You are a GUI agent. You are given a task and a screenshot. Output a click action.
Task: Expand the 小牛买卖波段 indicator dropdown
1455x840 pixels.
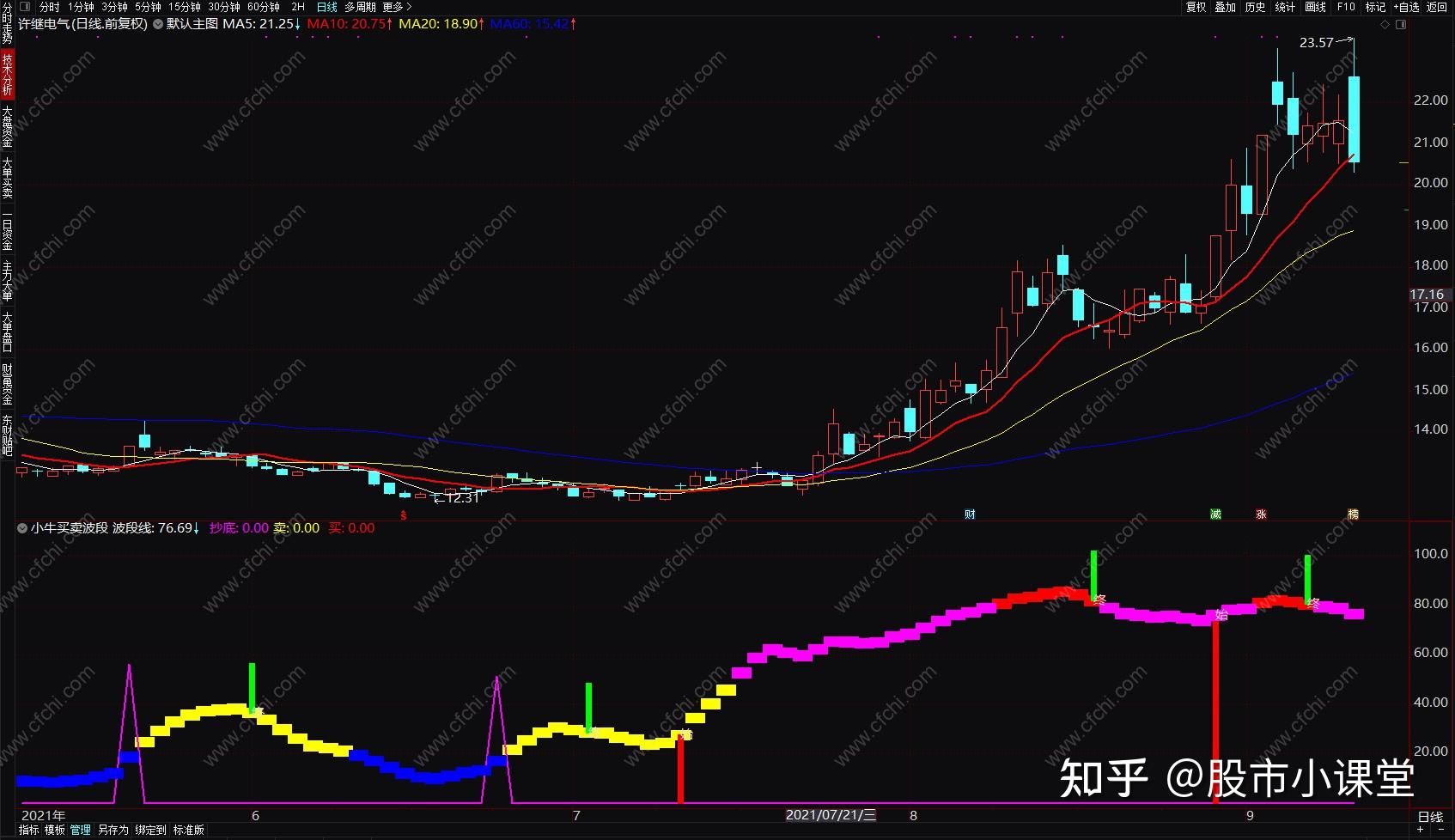[22, 528]
